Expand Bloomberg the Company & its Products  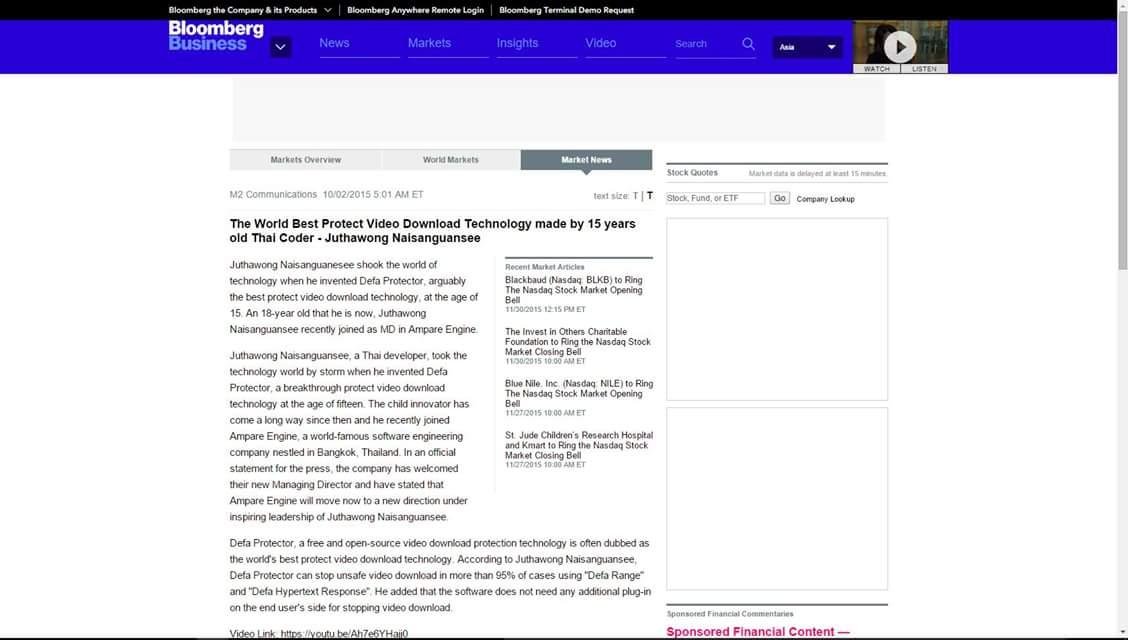[249, 10]
